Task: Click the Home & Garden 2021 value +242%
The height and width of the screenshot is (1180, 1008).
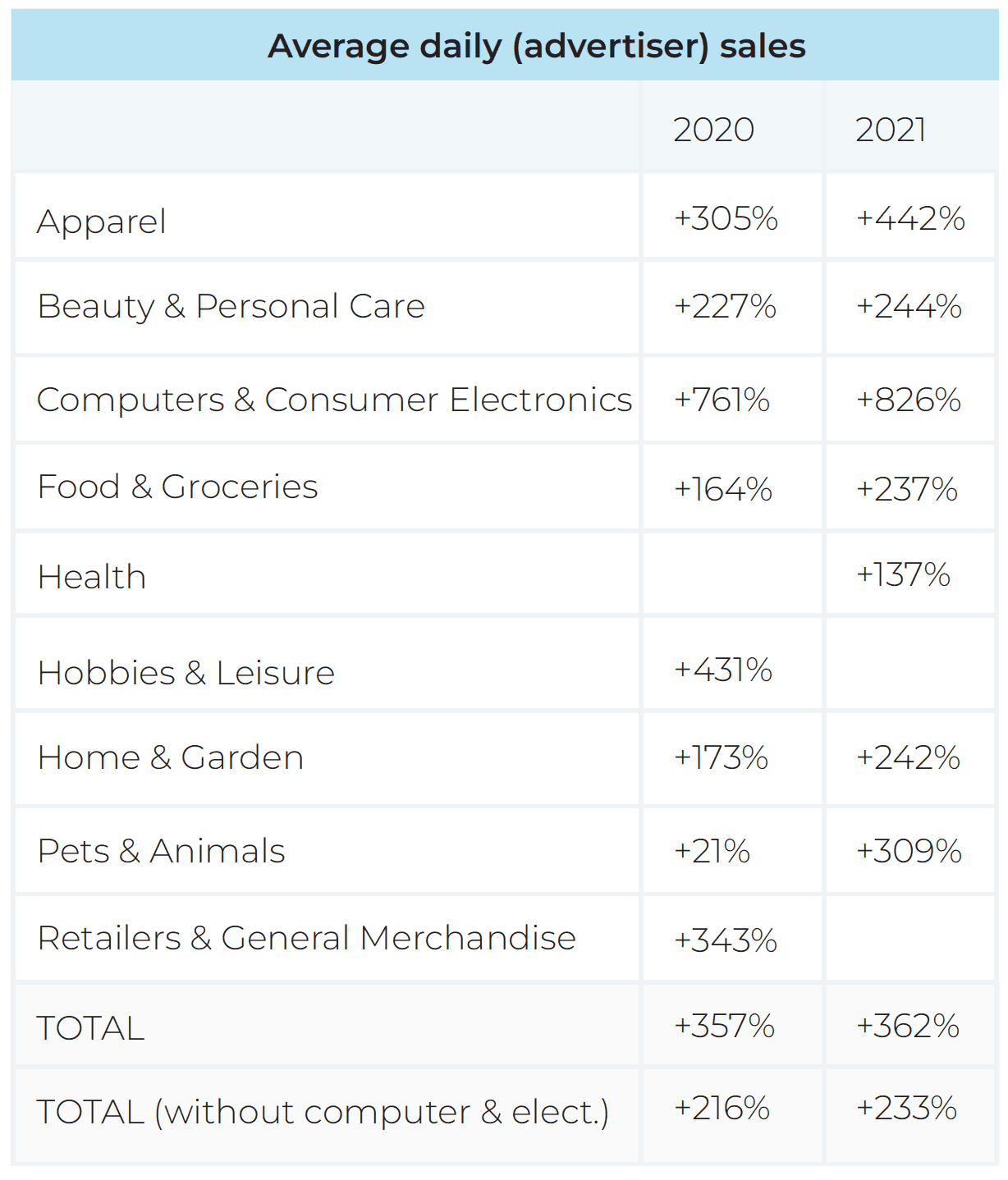Action: tap(908, 757)
